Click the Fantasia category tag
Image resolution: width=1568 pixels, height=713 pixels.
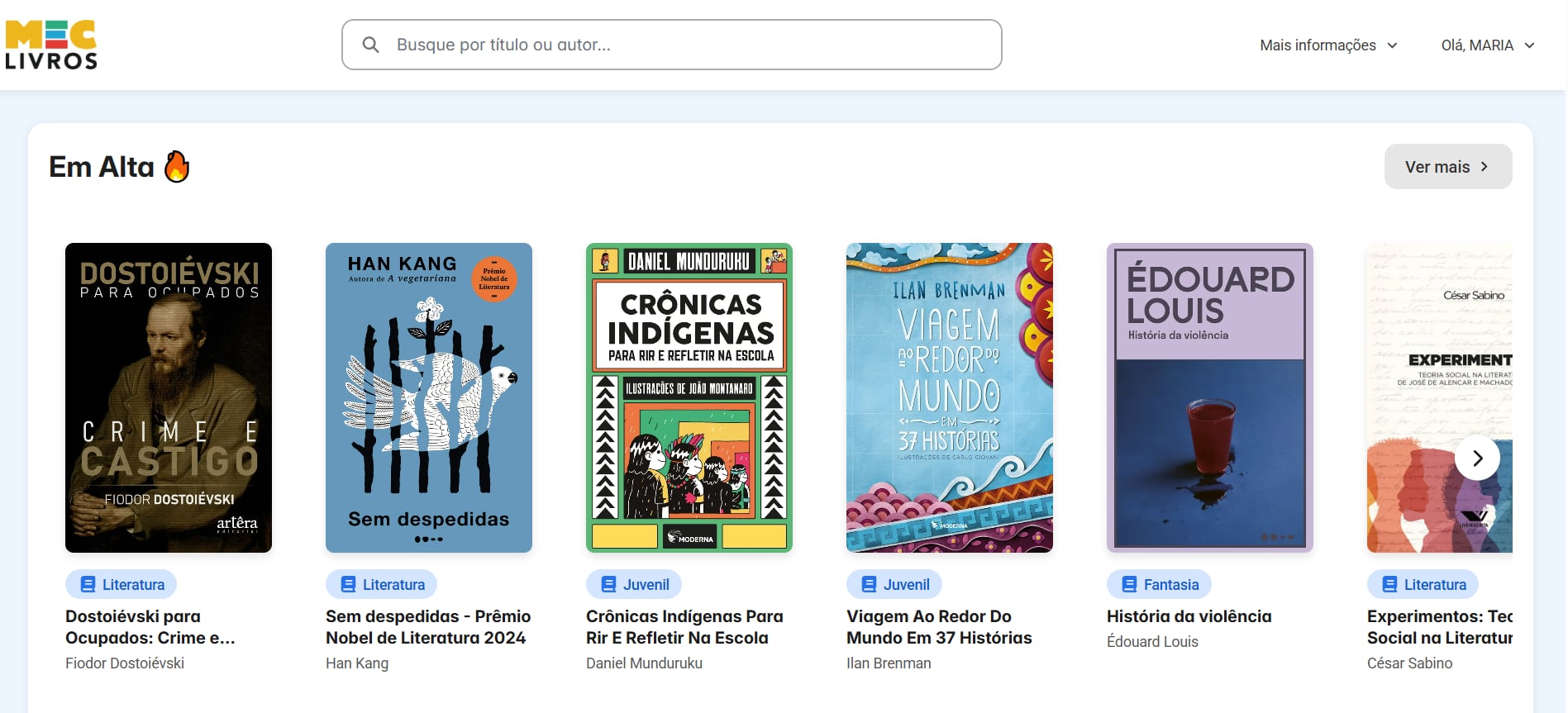[1159, 584]
